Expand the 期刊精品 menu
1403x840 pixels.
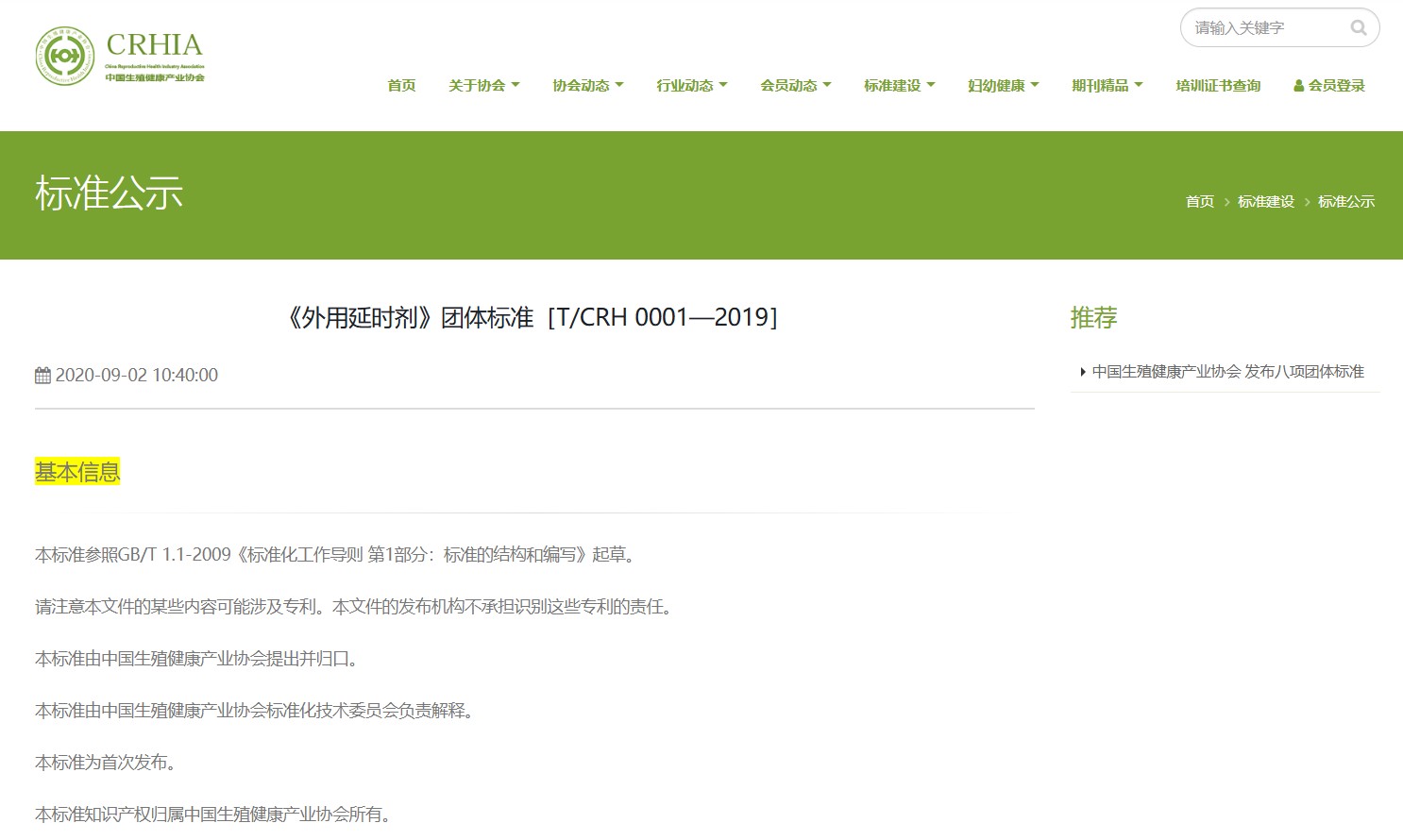click(1107, 86)
